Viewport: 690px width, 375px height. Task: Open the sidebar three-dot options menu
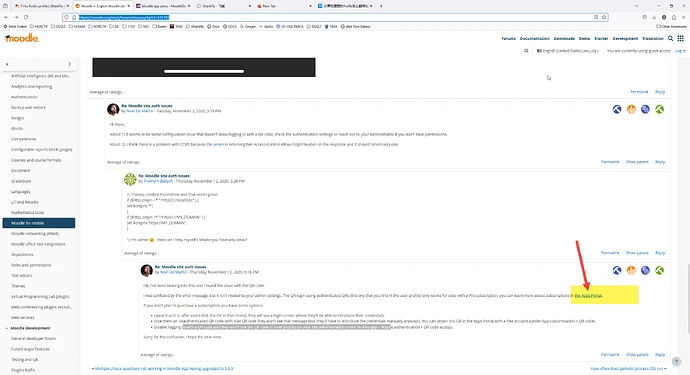point(70,64)
